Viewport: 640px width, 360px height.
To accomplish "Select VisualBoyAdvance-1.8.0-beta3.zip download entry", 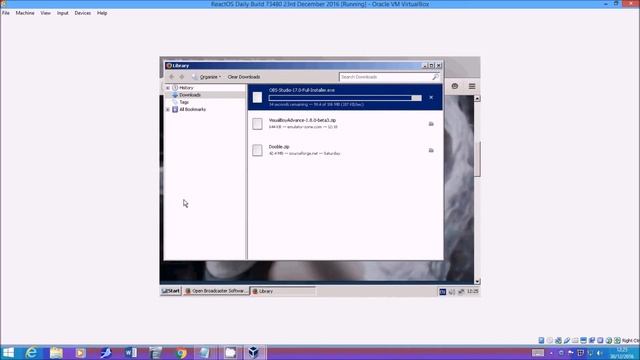I will pos(345,124).
